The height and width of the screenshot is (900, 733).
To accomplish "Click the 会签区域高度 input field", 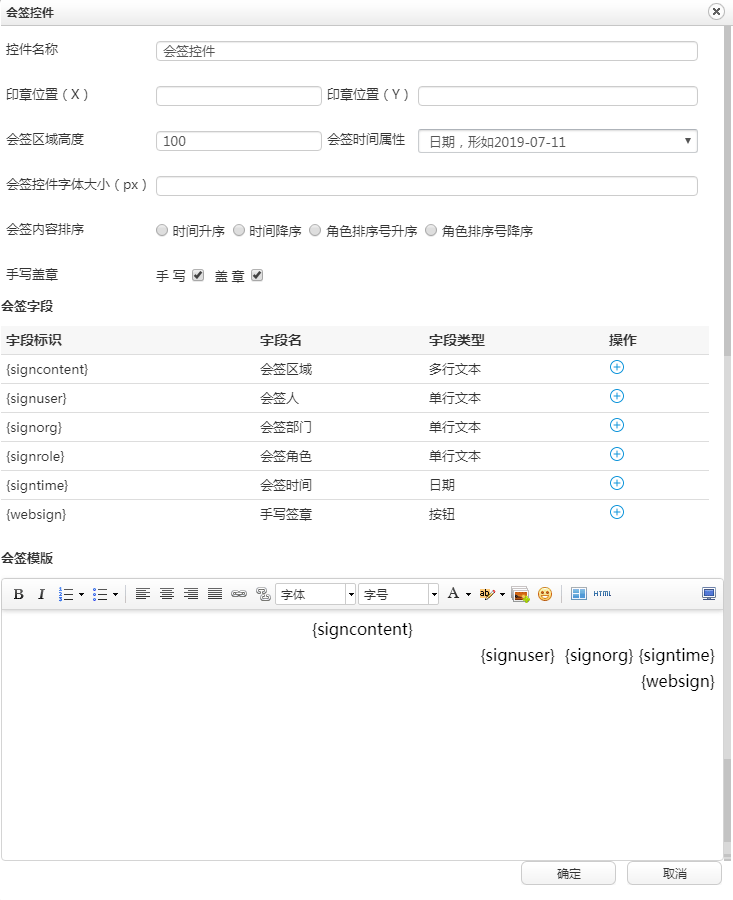I will pos(238,141).
